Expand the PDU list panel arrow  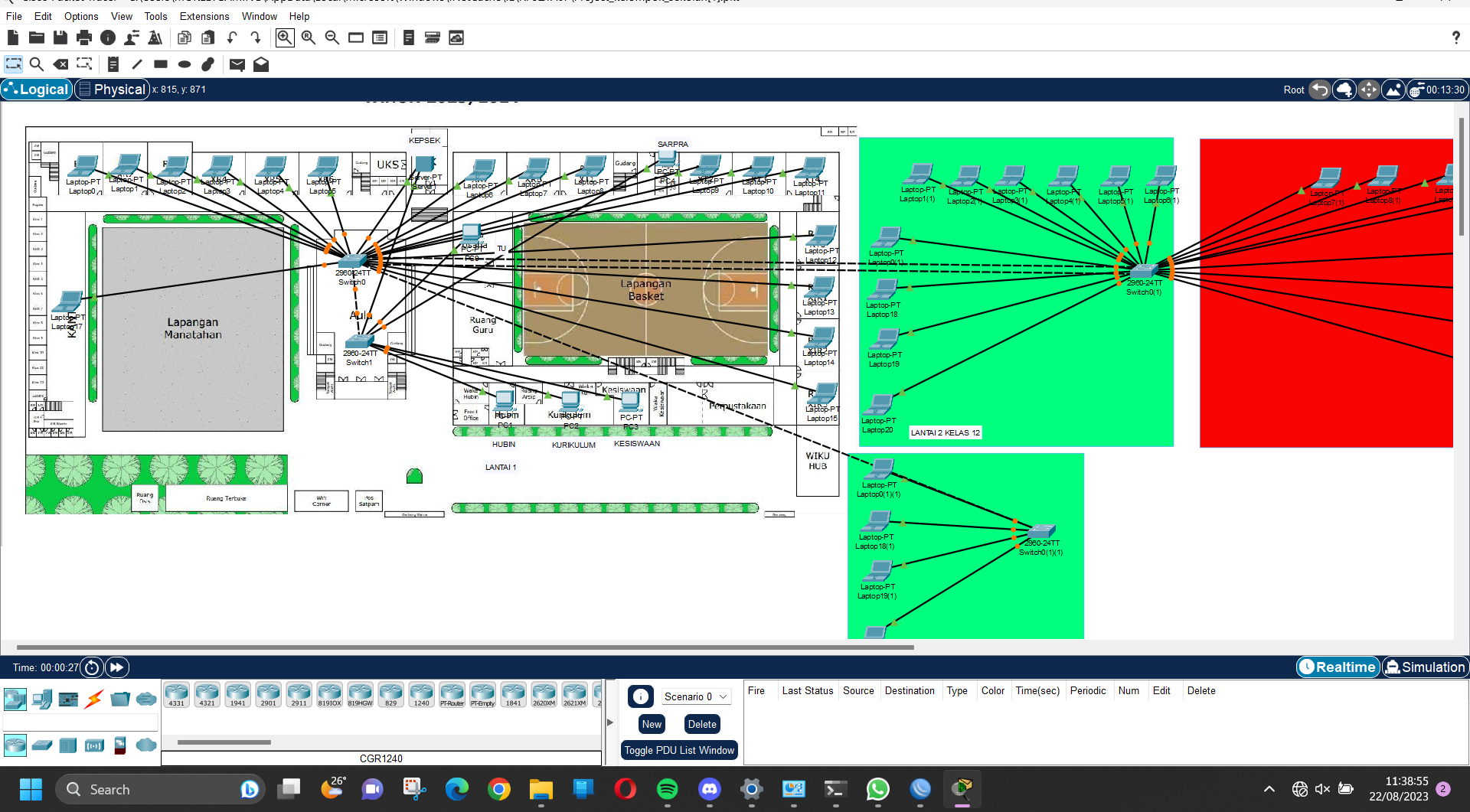coord(610,722)
